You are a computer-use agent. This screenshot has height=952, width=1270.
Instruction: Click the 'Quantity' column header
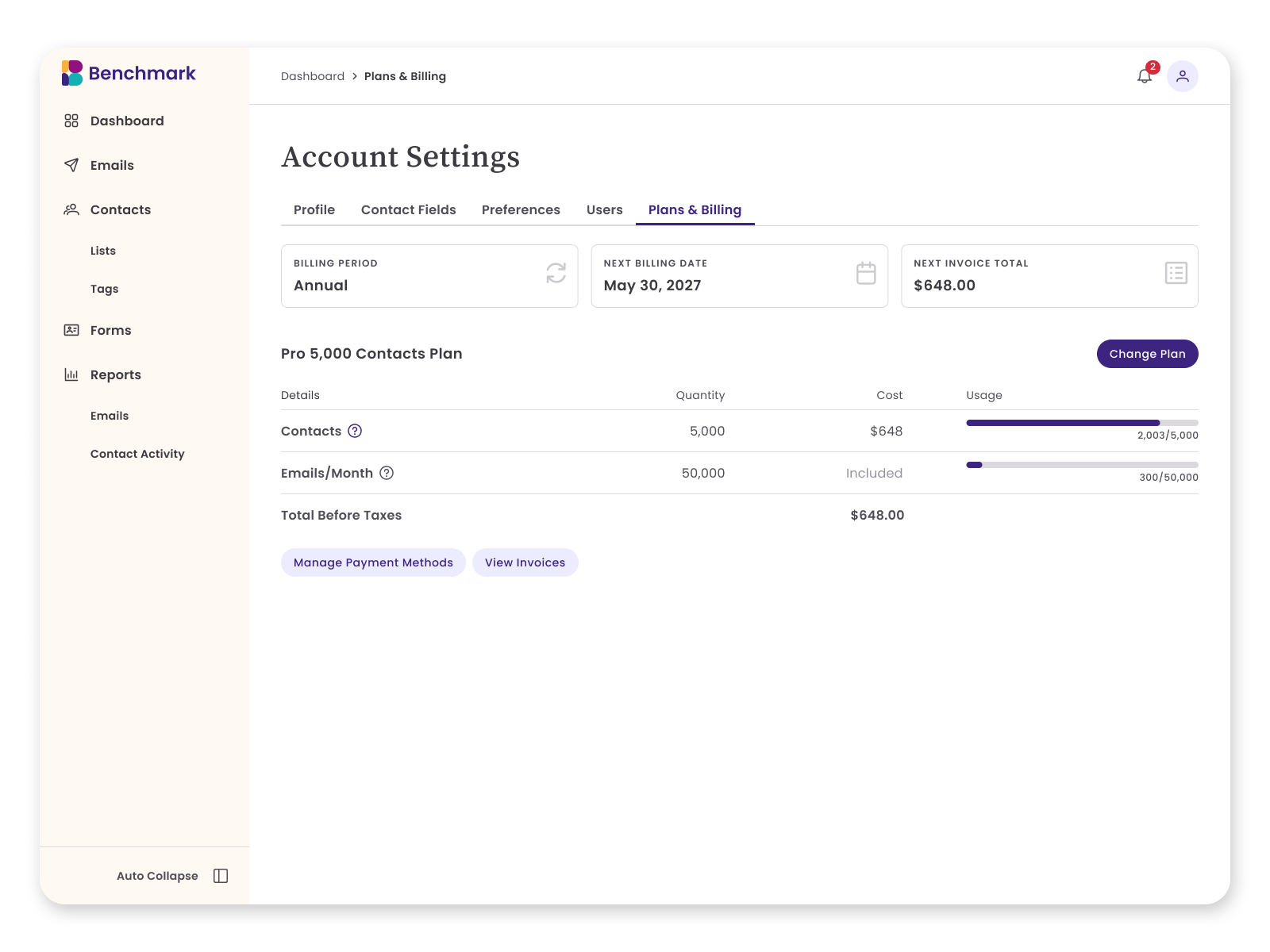[700, 395]
